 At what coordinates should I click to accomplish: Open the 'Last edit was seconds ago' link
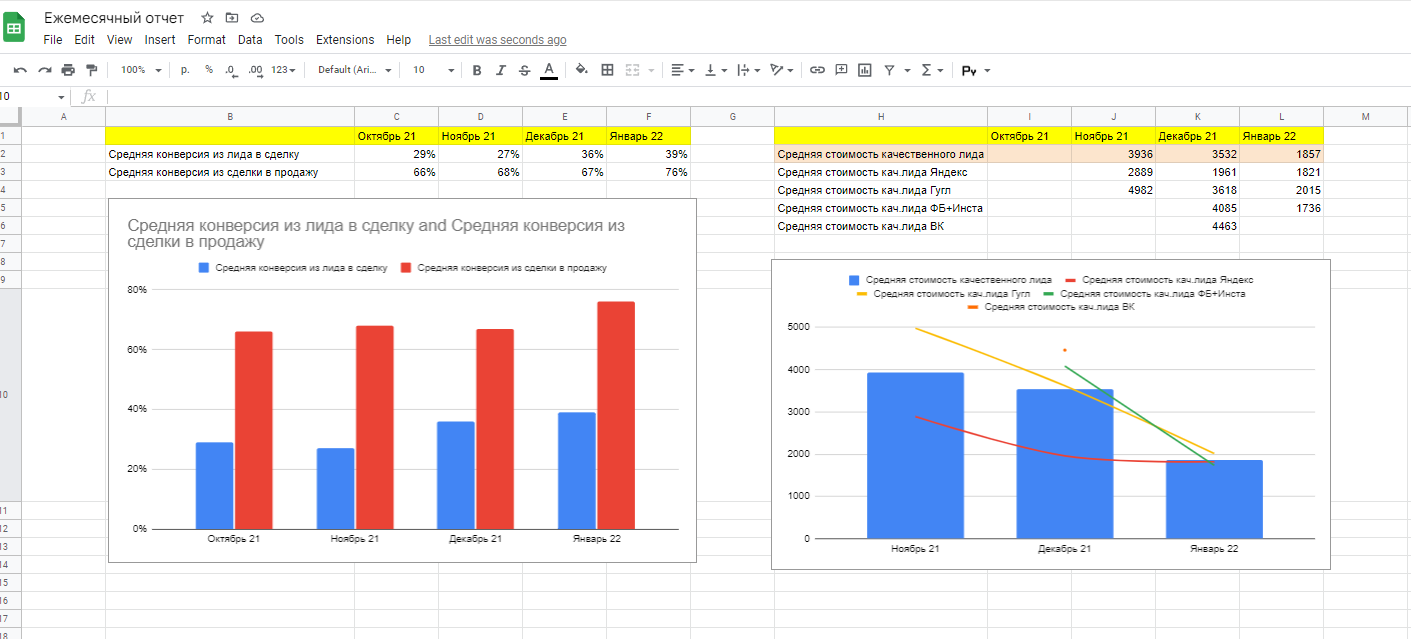[x=497, y=40]
